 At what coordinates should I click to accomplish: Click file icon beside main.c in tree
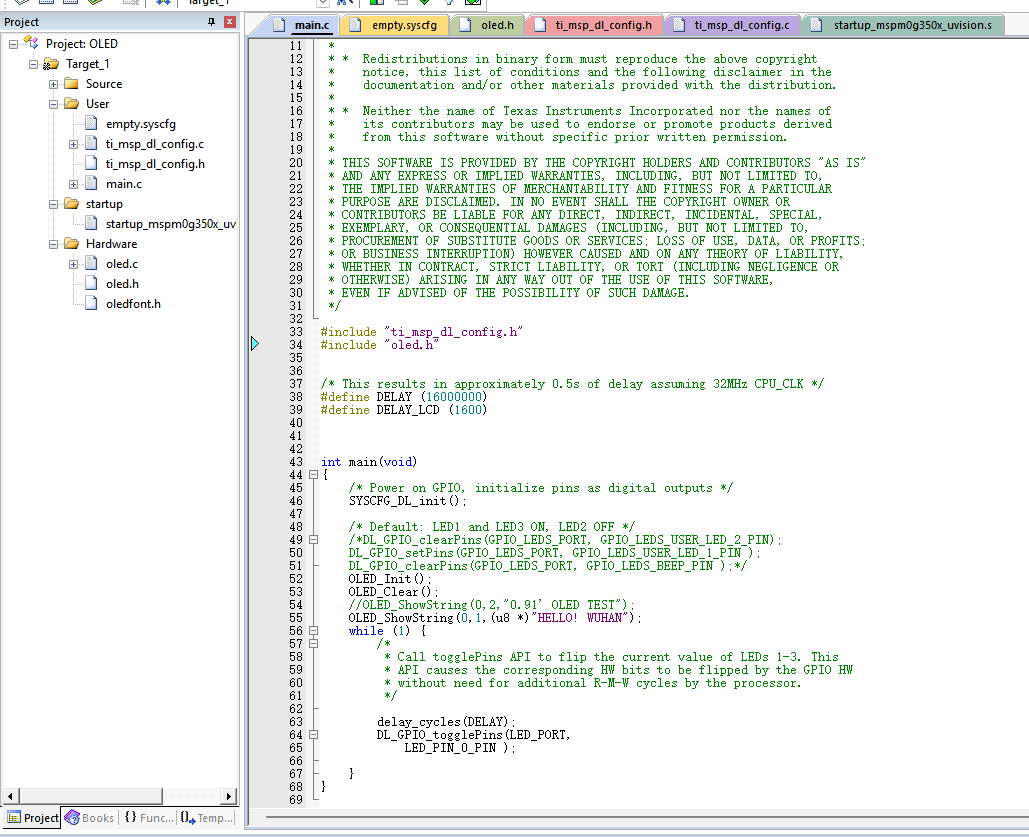(x=91, y=184)
